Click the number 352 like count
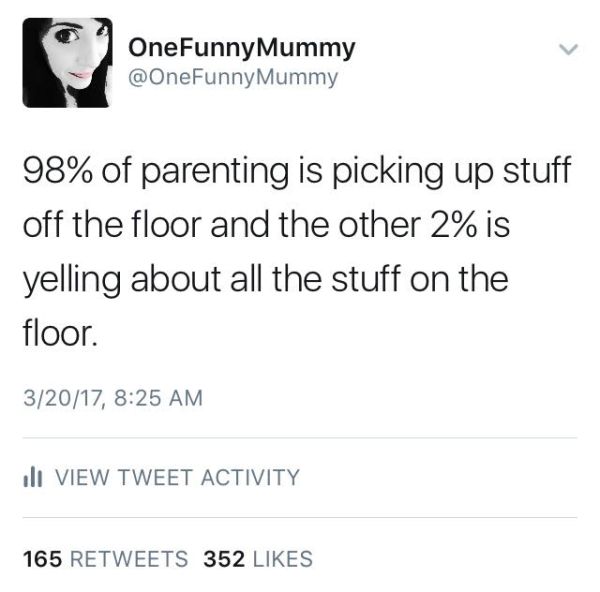Viewport: 600px width, 592px height. (x=224, y=558)
